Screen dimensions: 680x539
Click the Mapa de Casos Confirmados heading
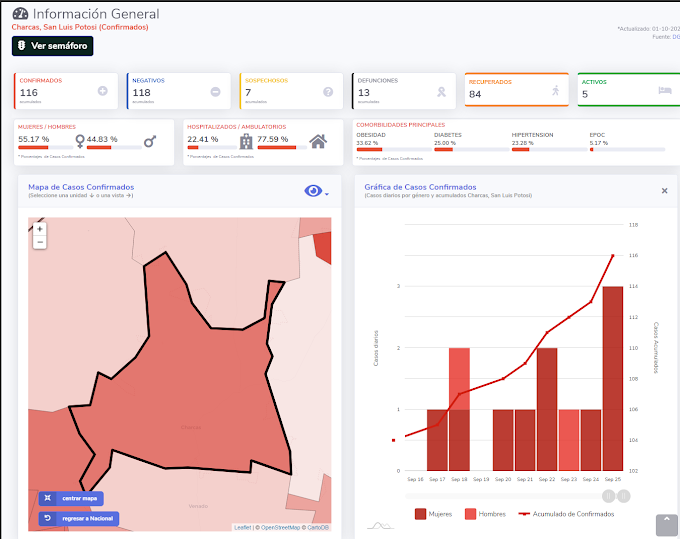[81, 187]
